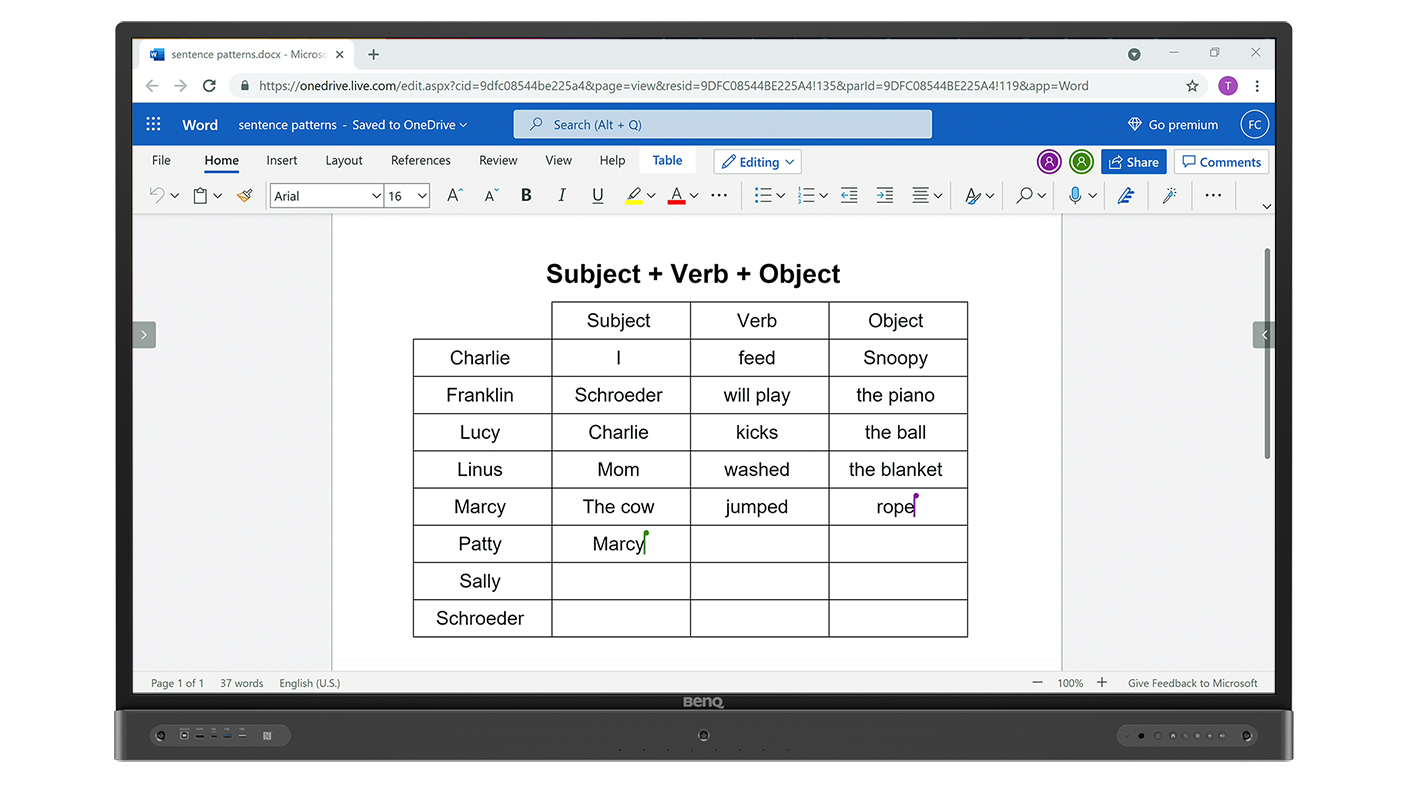Screen dimensions: 1408x792
Task: Open the Comments pane
Action: 1221,161
